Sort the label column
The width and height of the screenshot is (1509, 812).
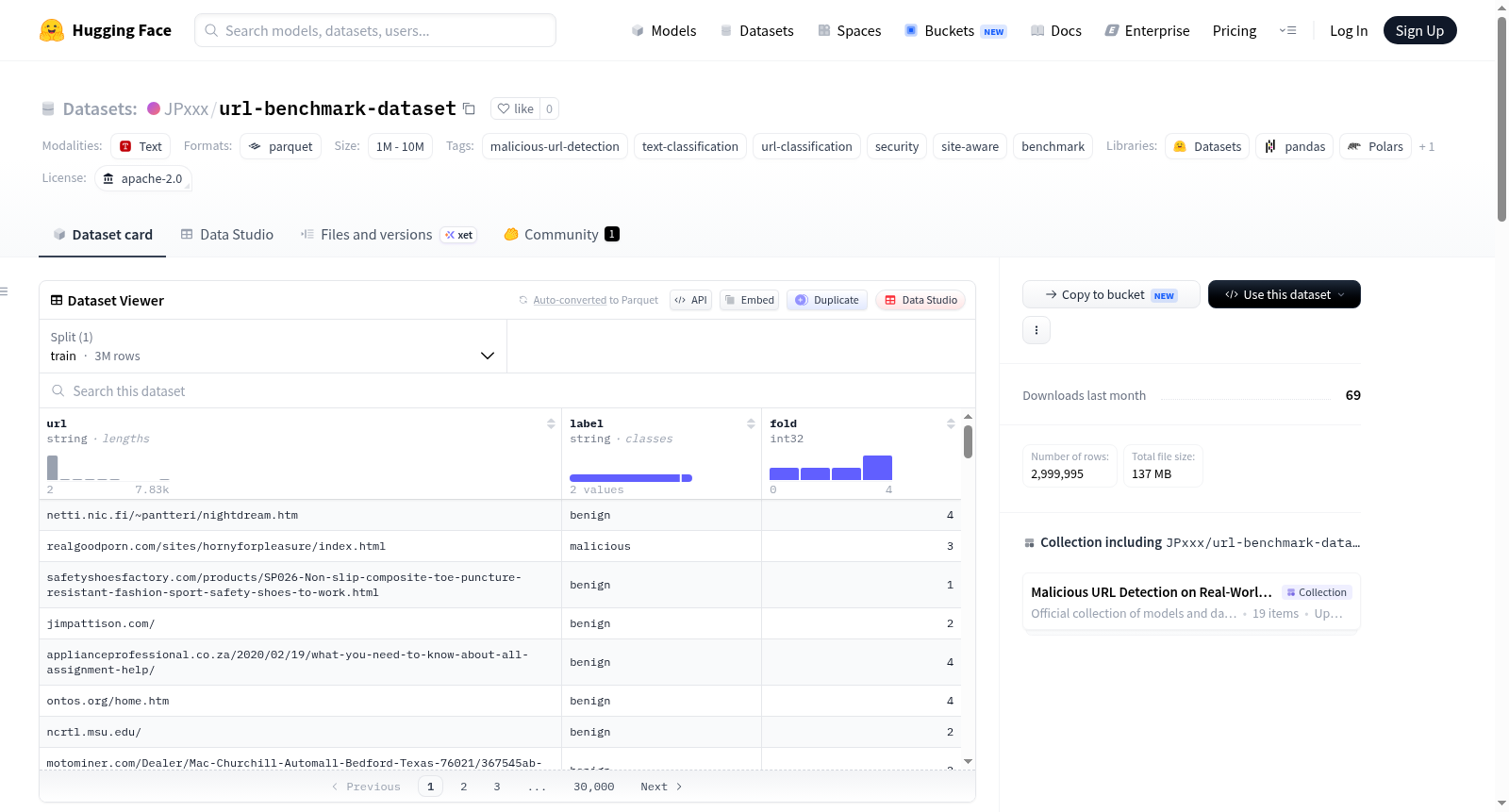click(751, 423)
